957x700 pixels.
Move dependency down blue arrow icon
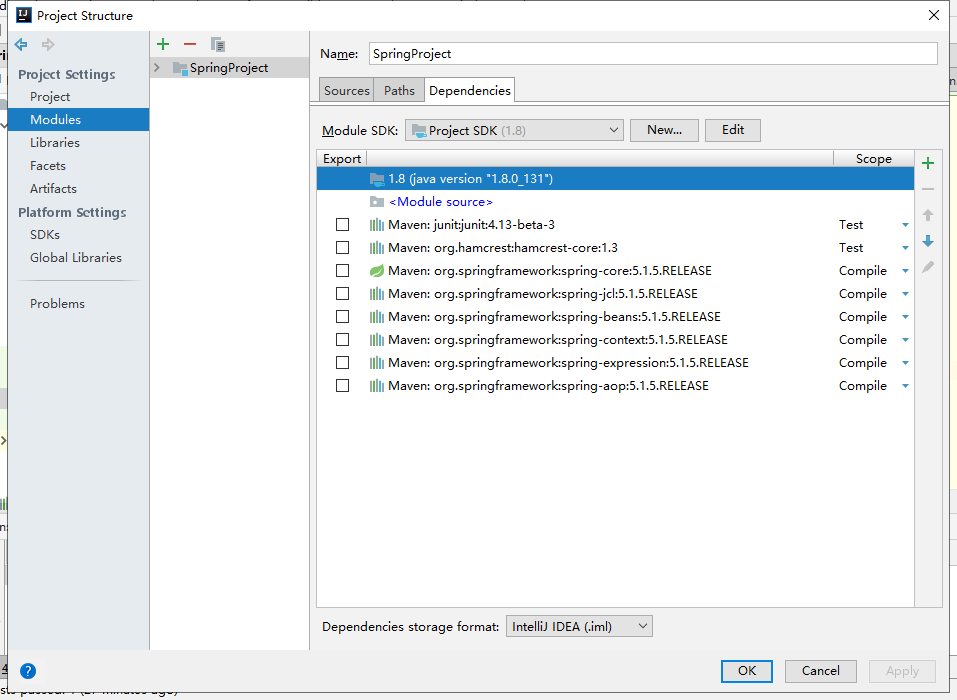pos(928,241)
